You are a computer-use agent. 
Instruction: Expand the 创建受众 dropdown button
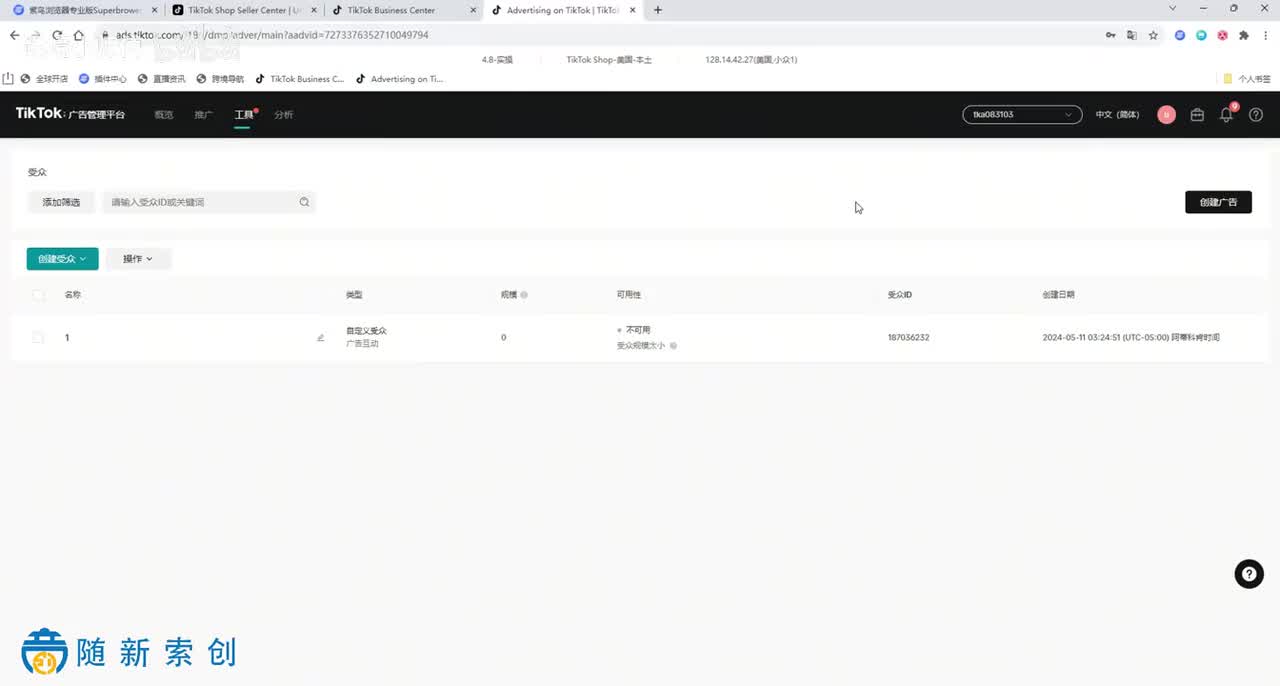(x=62, y=259)
